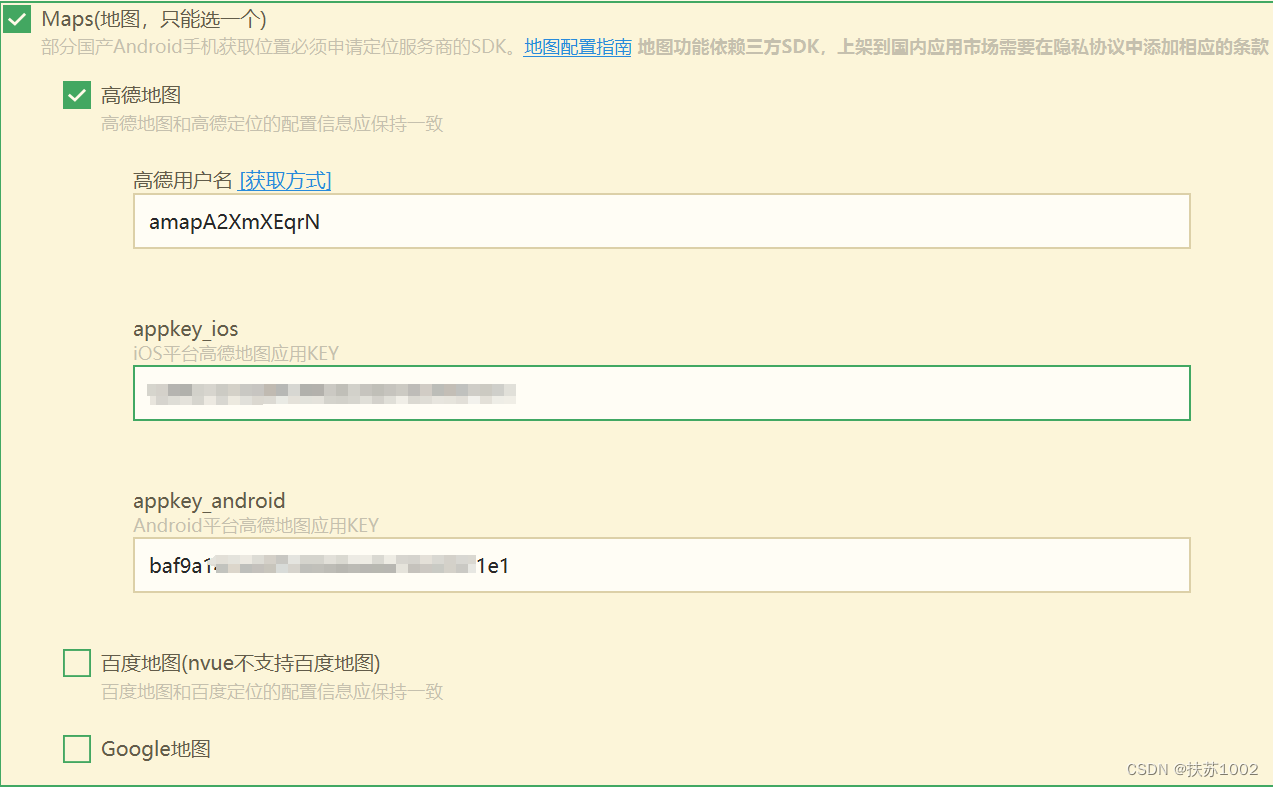Select the 'appkey_ios' label text

(186, 329)
